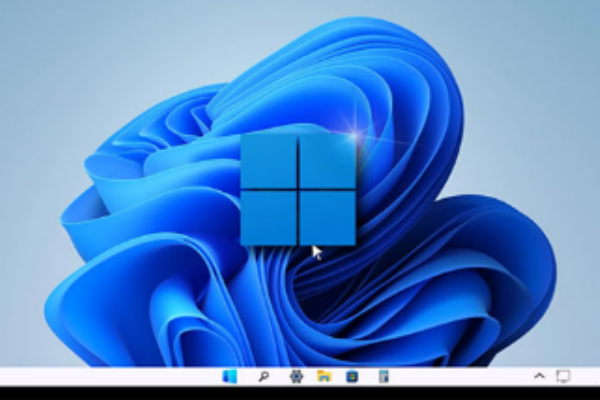600x400 pixels.
Task: Select the bottom-right pane of the Windows logo
Action: click(x=327, y=217)
